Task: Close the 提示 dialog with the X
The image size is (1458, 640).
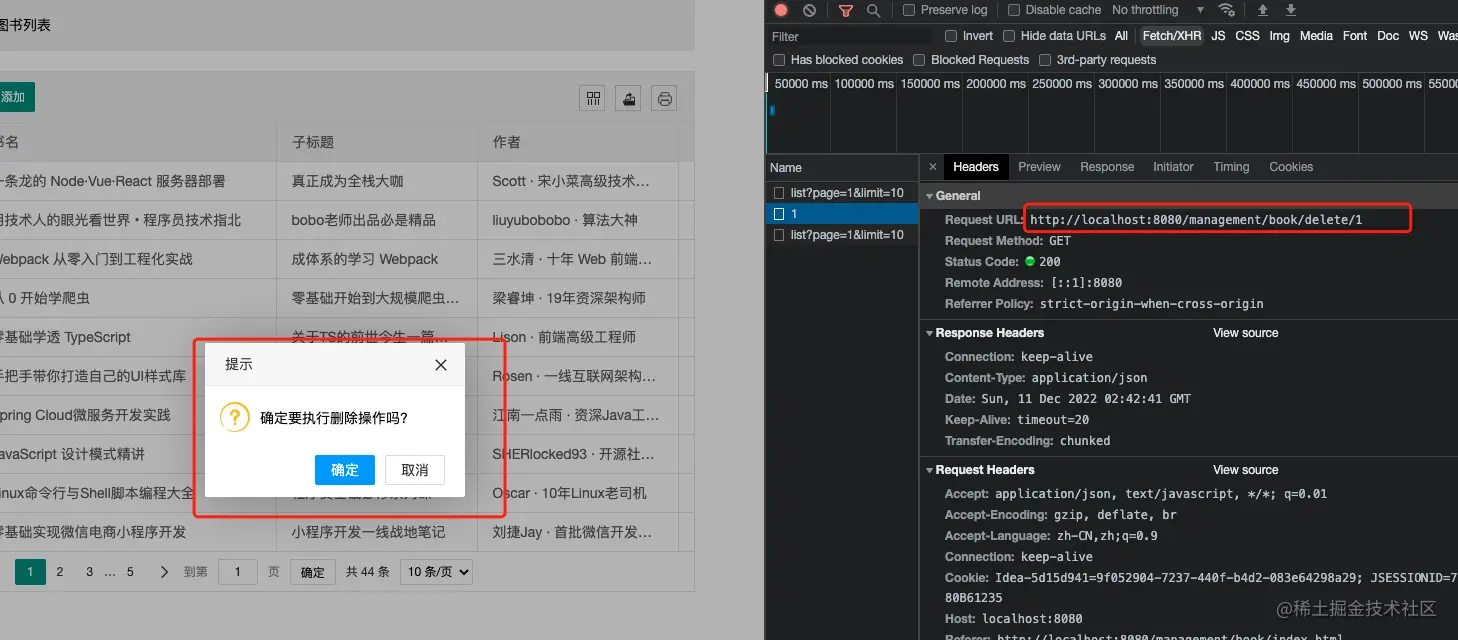Action: (441, 365)
